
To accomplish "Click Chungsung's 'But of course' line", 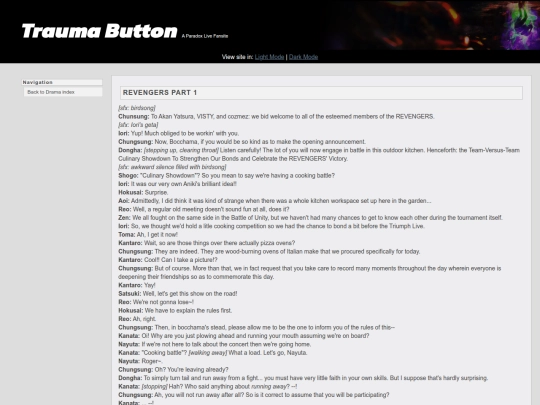I will click(x=310, y=272).
